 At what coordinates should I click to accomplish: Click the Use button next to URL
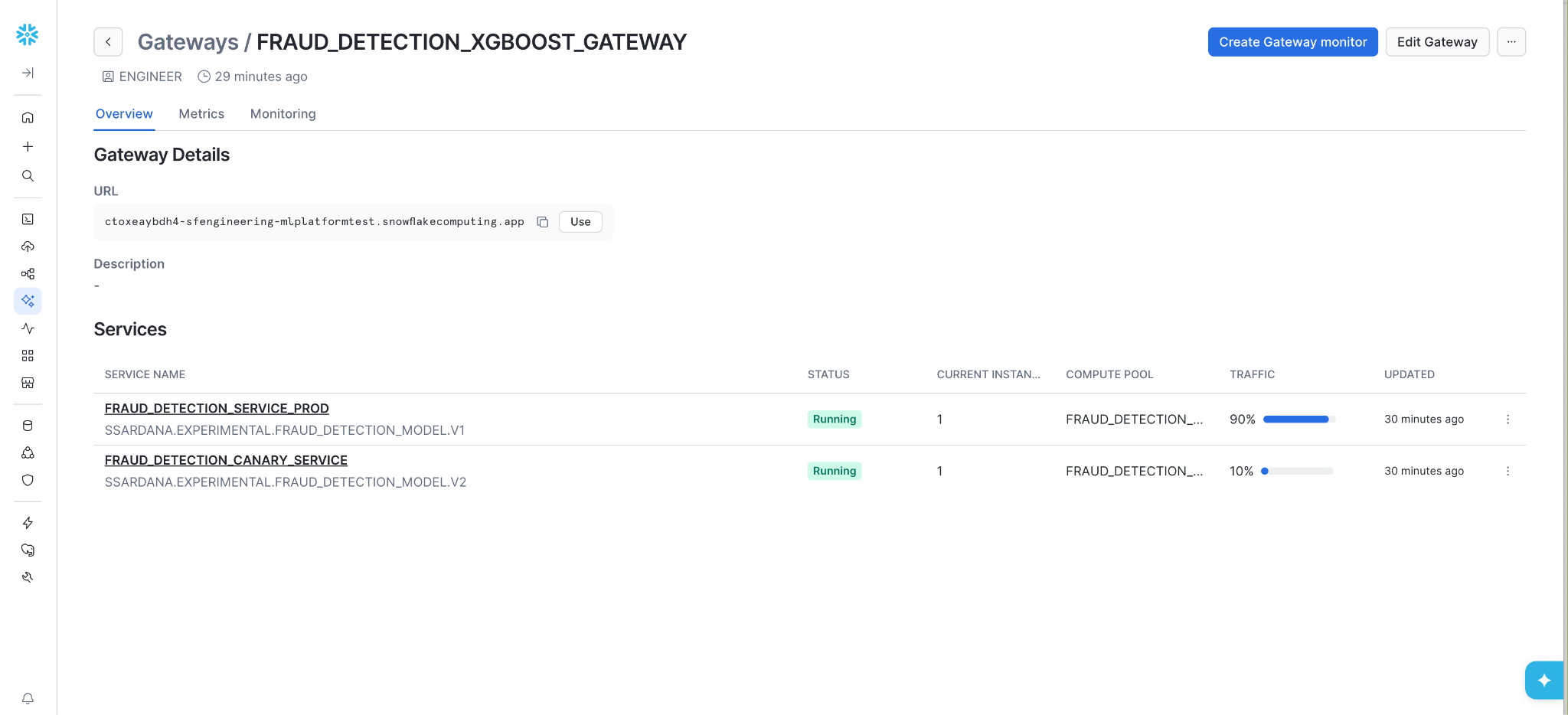coord(580,222)
